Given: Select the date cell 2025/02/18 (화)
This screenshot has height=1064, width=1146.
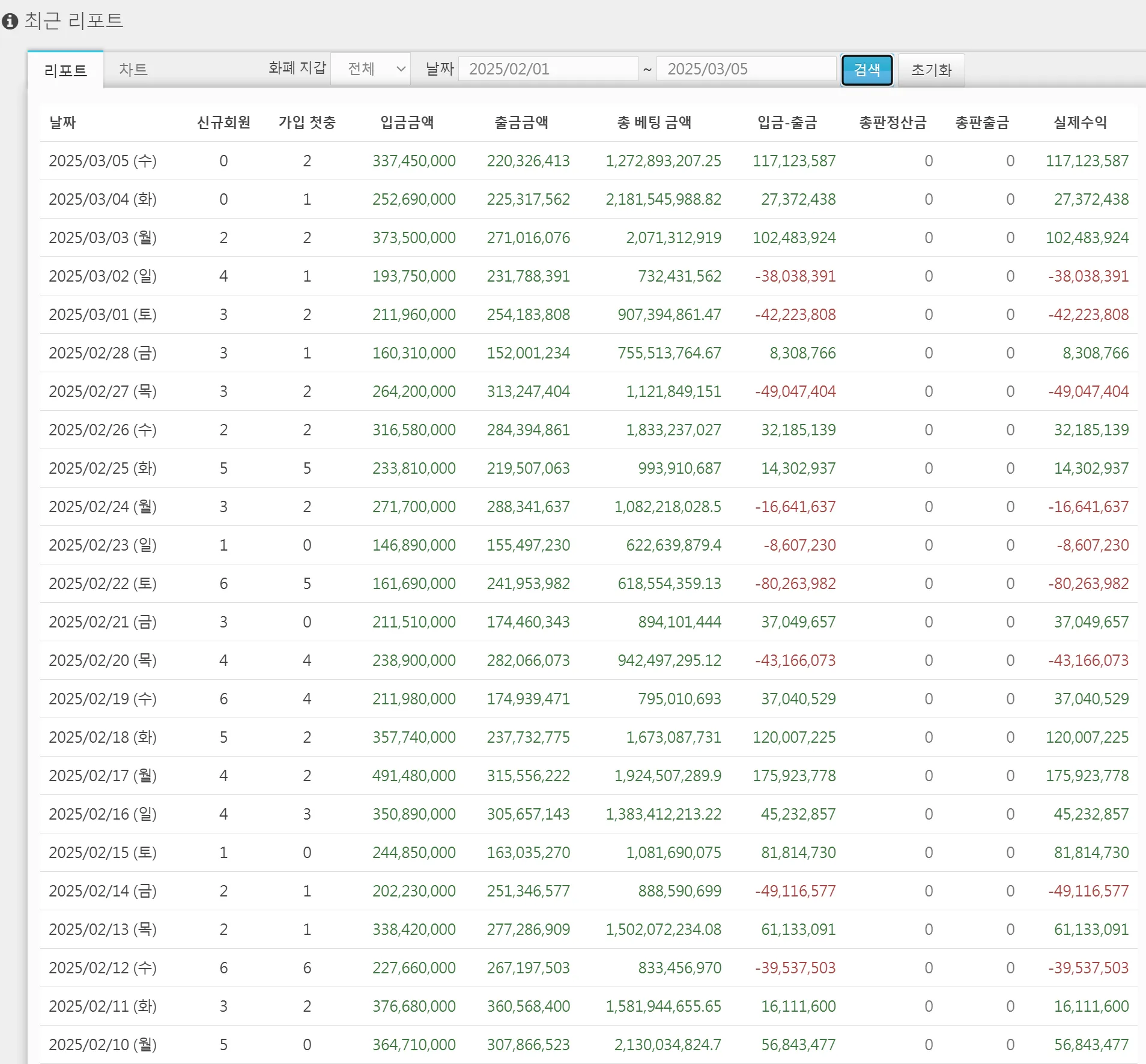Looking at the screenshot, I should [x=103, y=737].
